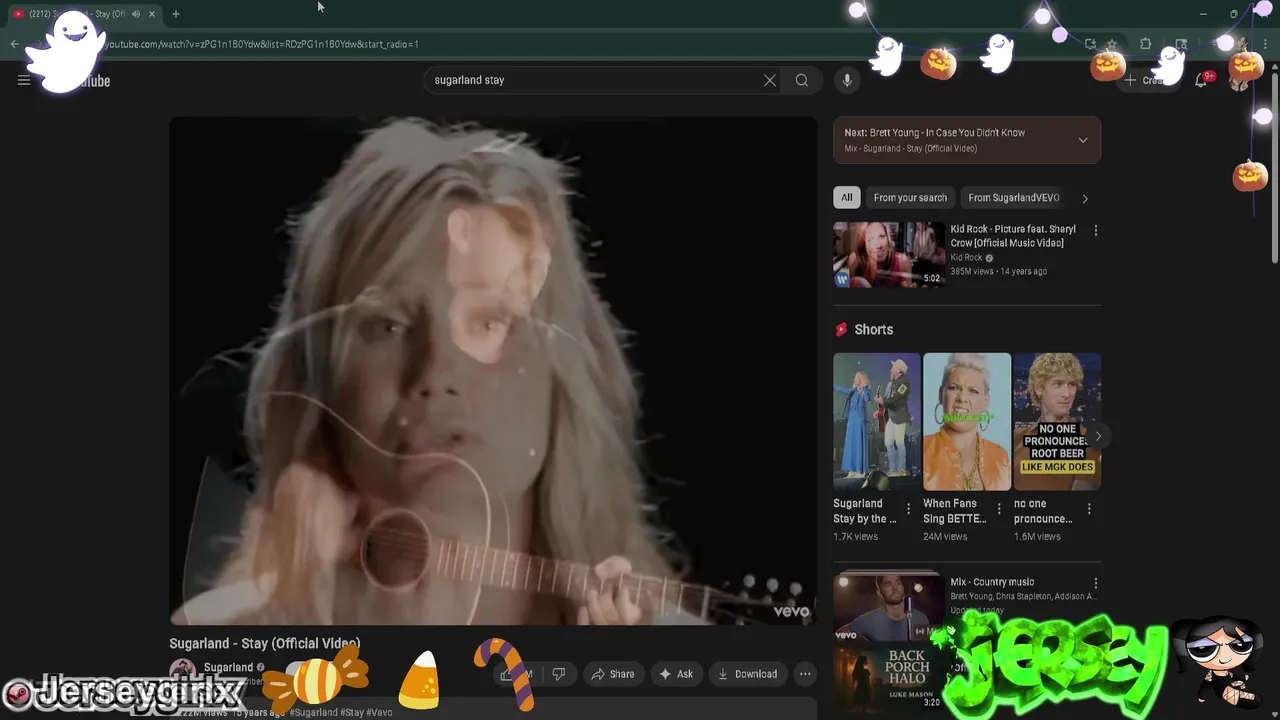The width and height of the screenshot is (1280, 720).
Task: Go back using the browser back arrow
Action: click(x=14, y=44)
